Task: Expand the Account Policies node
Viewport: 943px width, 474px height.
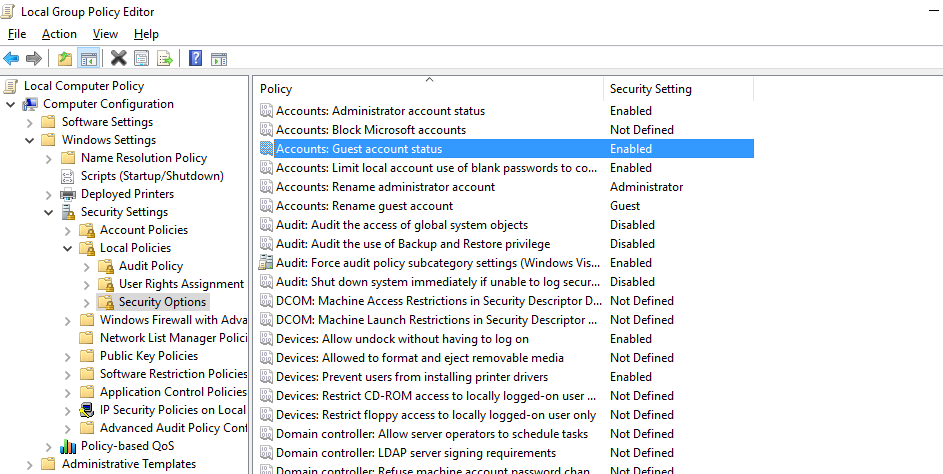Action: click(67, 230)
